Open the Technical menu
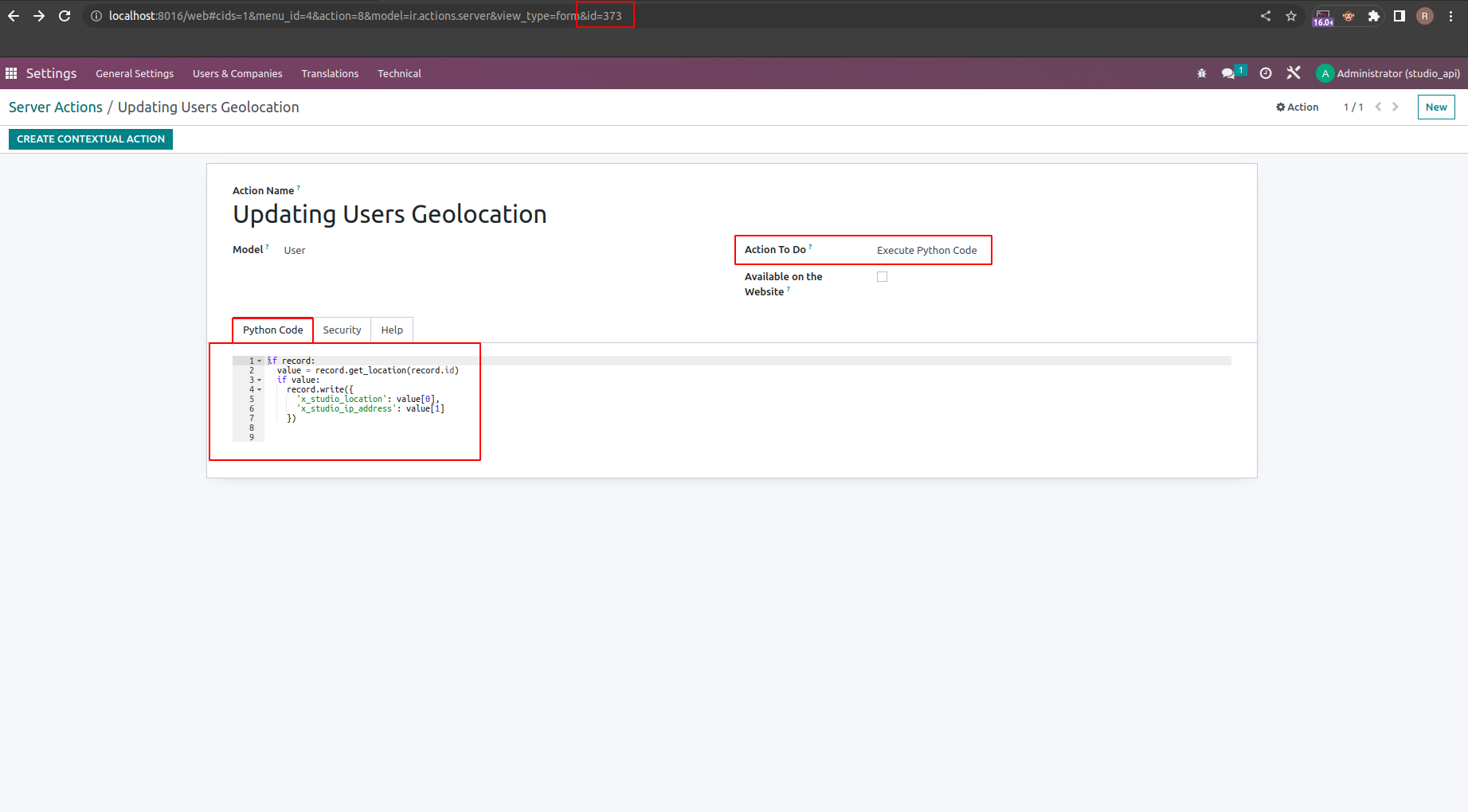The width and height of the screenshot is (1468, 812). coord(399,73)
